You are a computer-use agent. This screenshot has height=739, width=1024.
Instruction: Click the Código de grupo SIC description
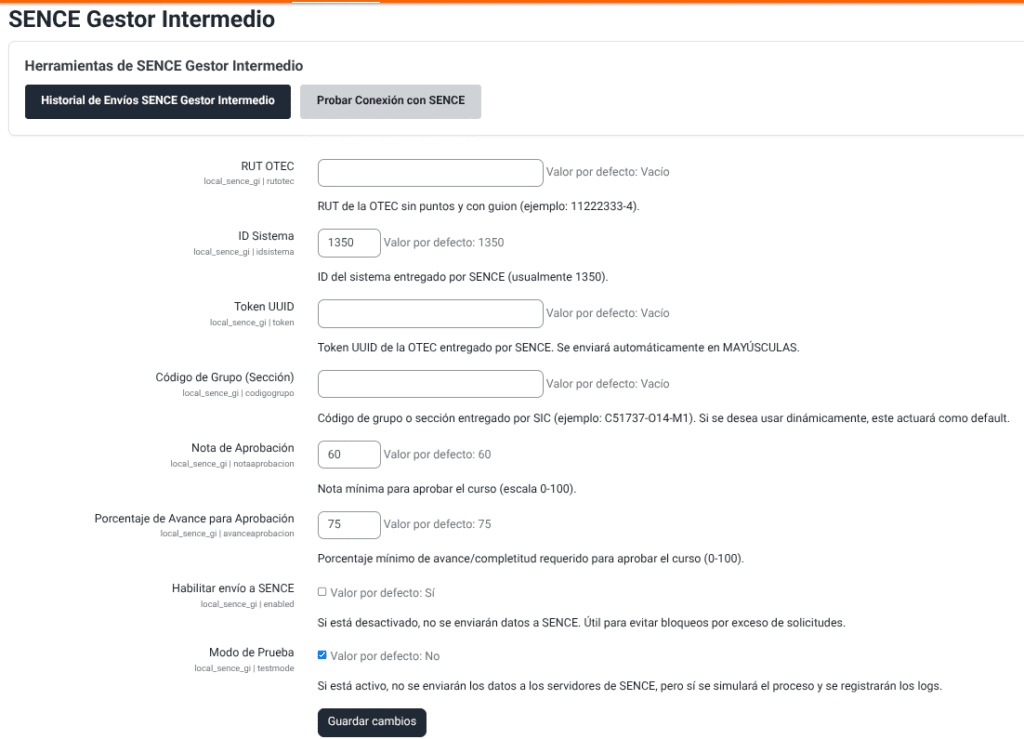coord(664,418)
